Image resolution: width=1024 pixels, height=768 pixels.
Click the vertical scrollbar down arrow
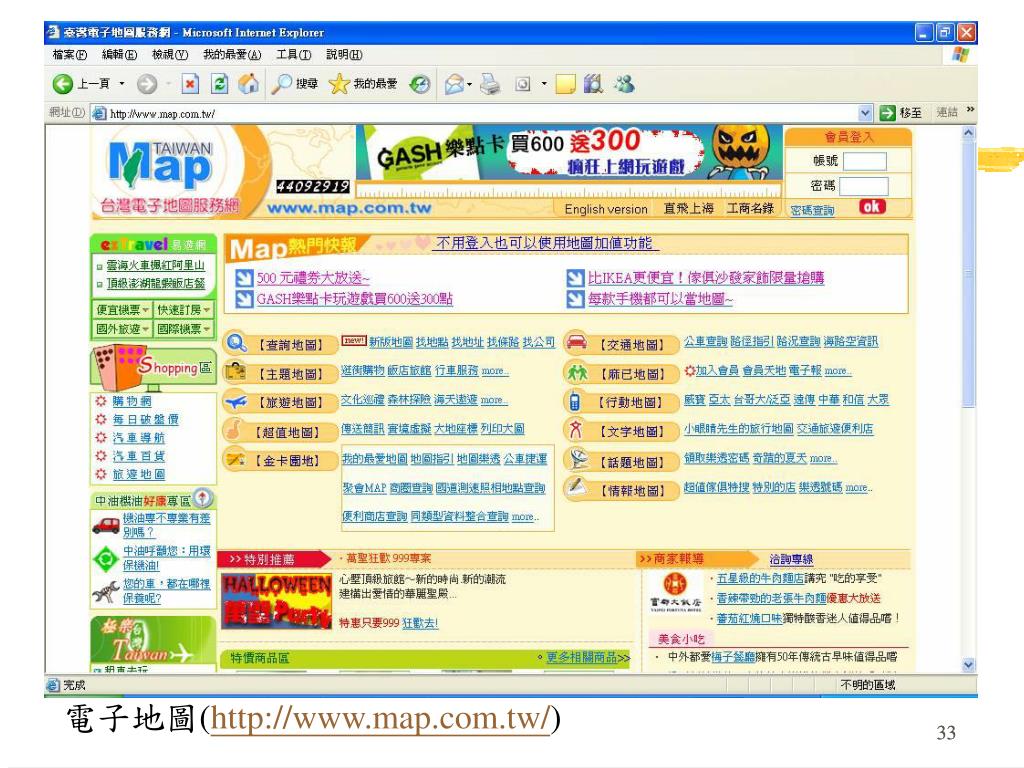pos(968,665)
